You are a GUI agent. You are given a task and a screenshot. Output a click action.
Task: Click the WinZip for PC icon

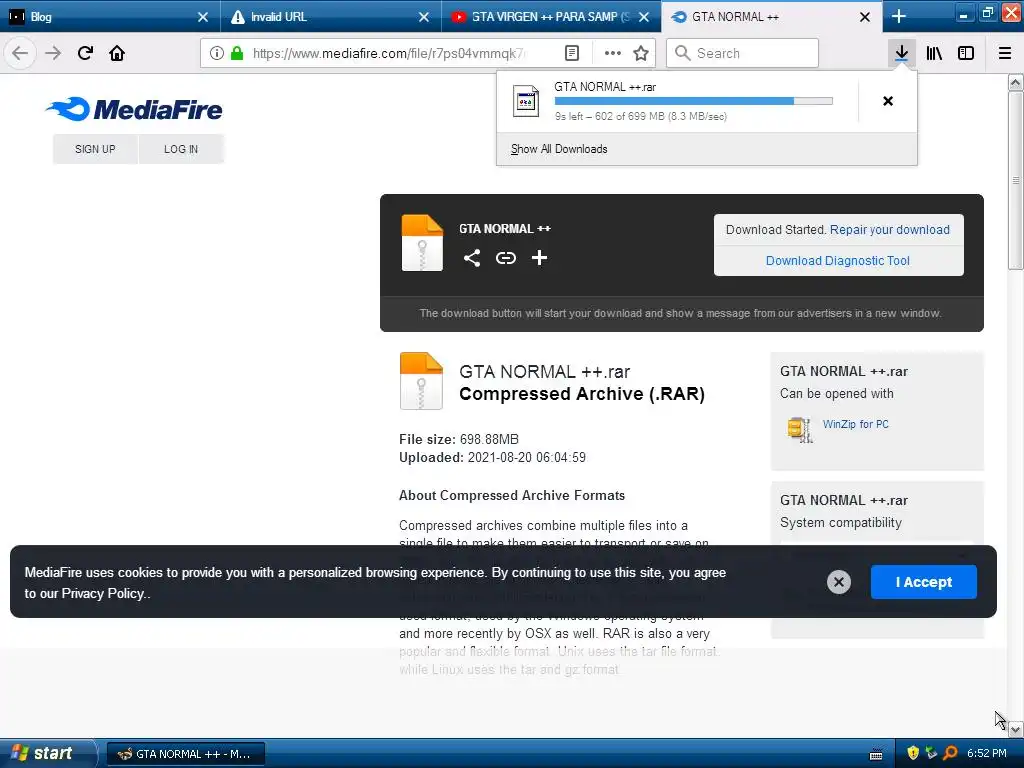[x=799, y=429]
